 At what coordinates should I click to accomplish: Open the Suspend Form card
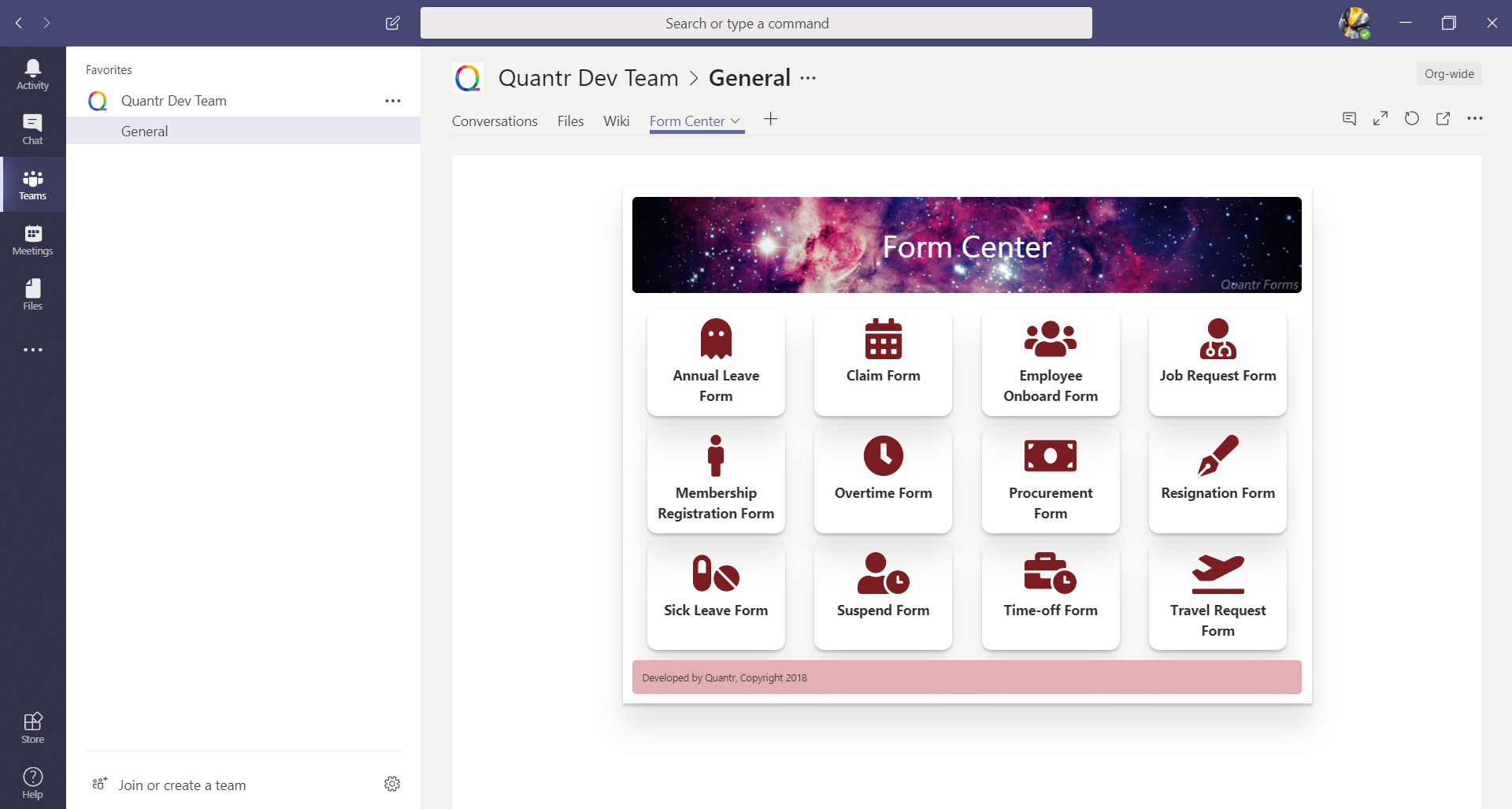coord(883,596)
